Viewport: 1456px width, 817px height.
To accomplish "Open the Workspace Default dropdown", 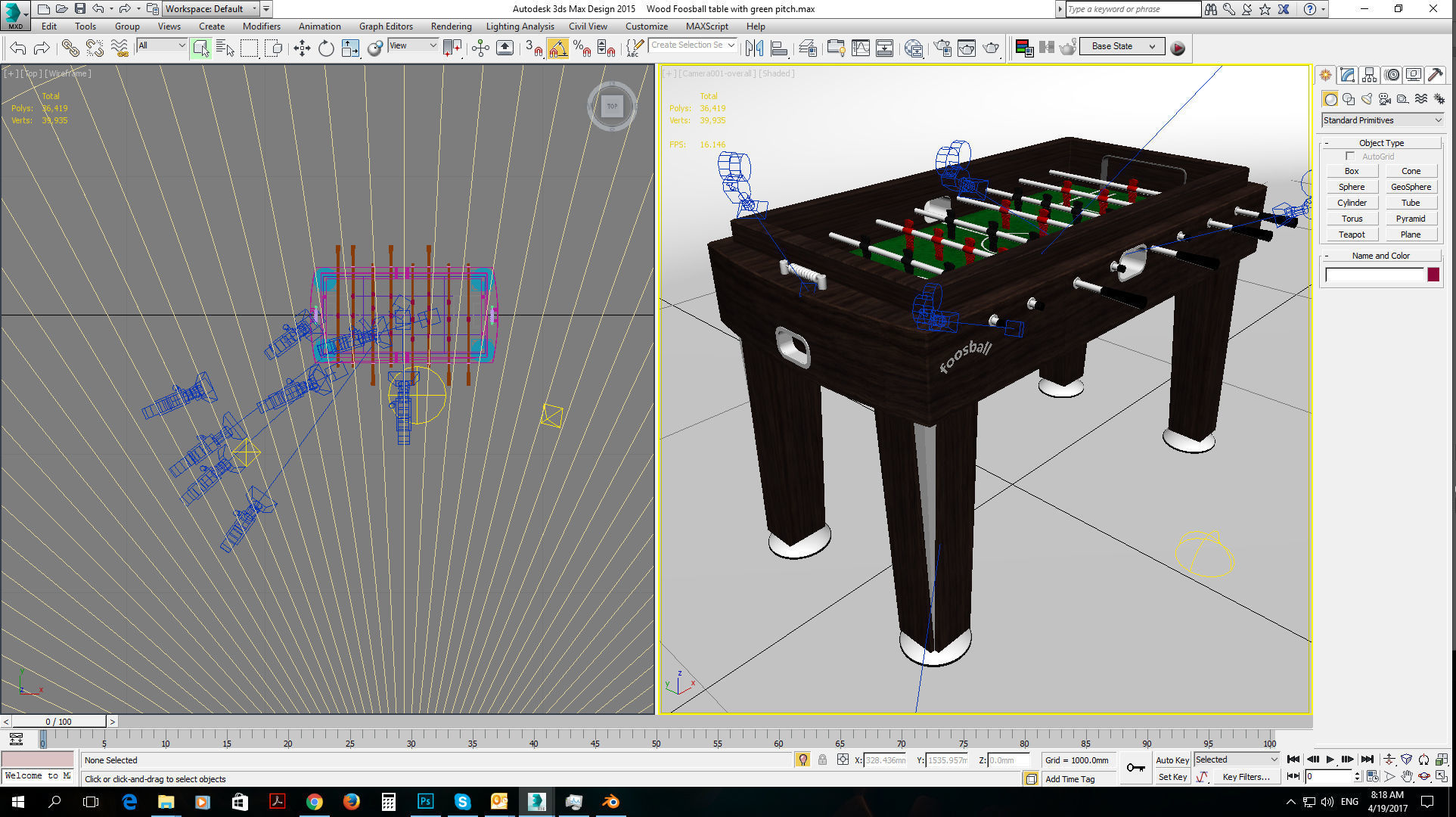I will 211,9.
